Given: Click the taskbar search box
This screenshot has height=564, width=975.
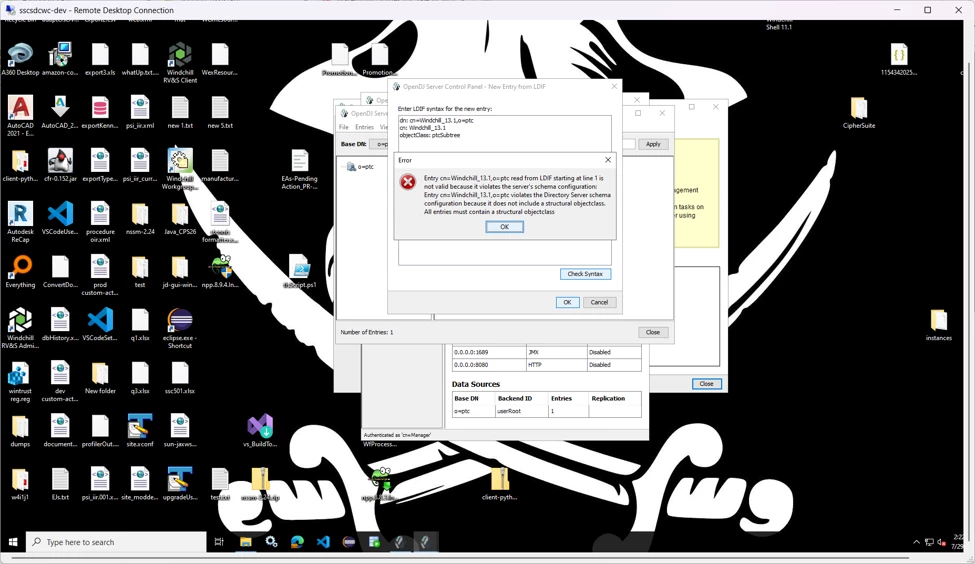Looking at the screenshot, I should (x=116, y=542).
